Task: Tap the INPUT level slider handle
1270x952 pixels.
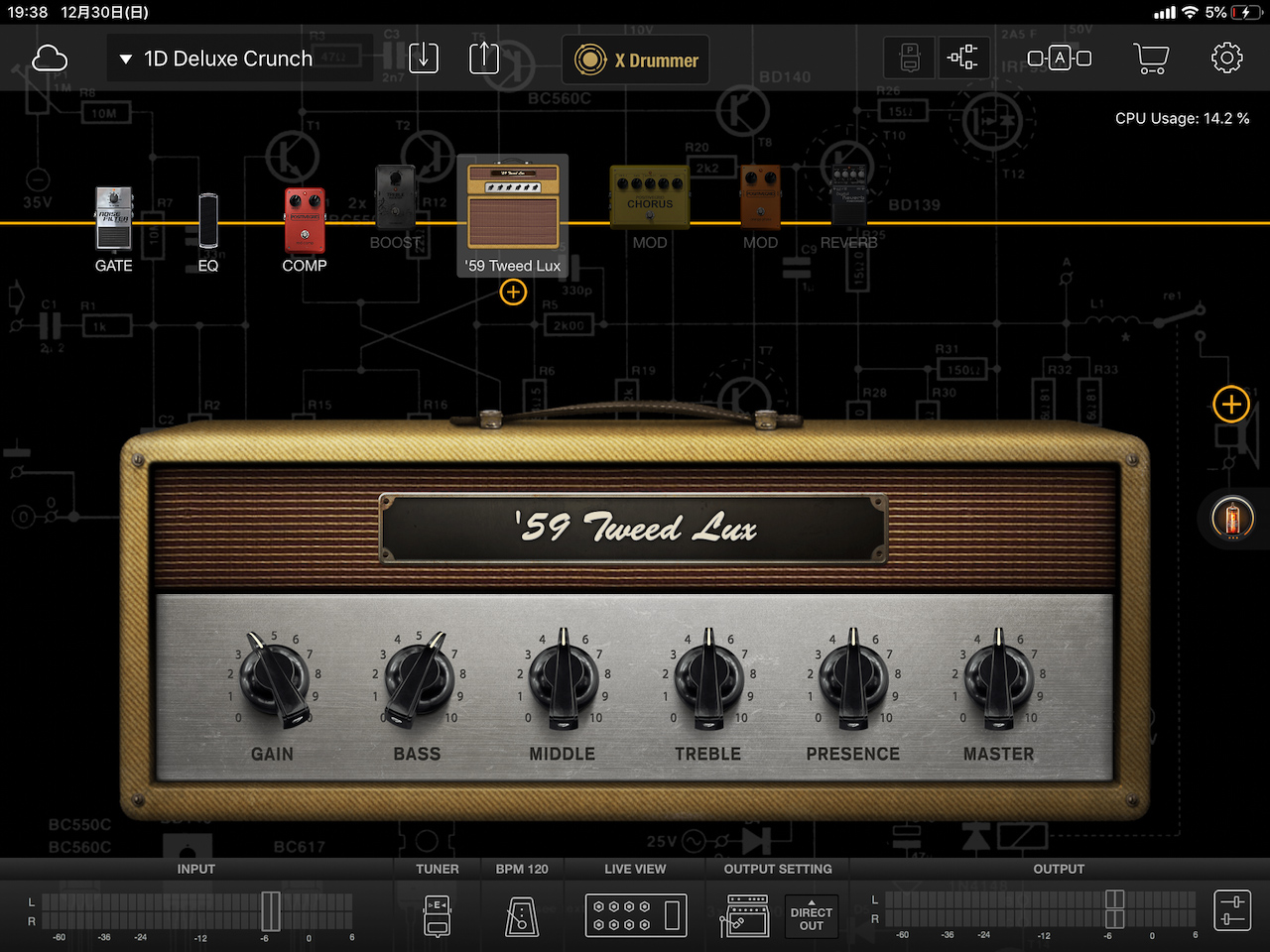Action: [270, 911]
